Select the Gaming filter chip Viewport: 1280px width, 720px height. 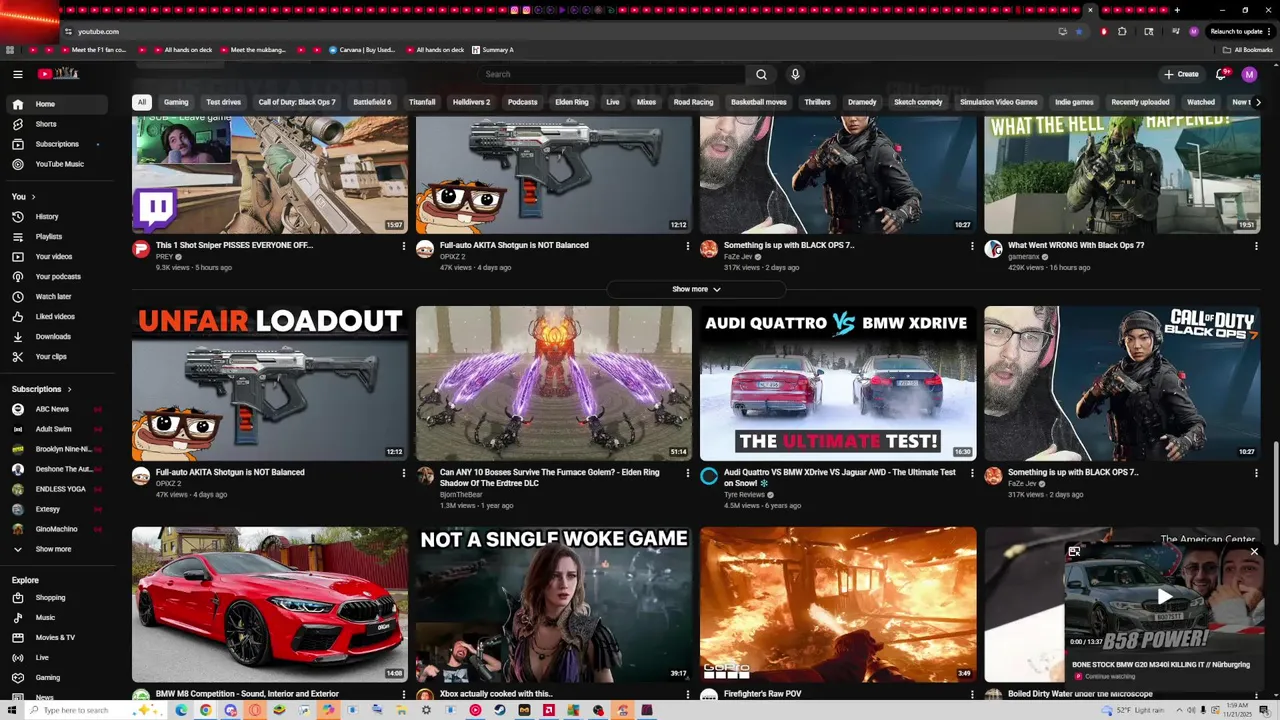(176, 102)
